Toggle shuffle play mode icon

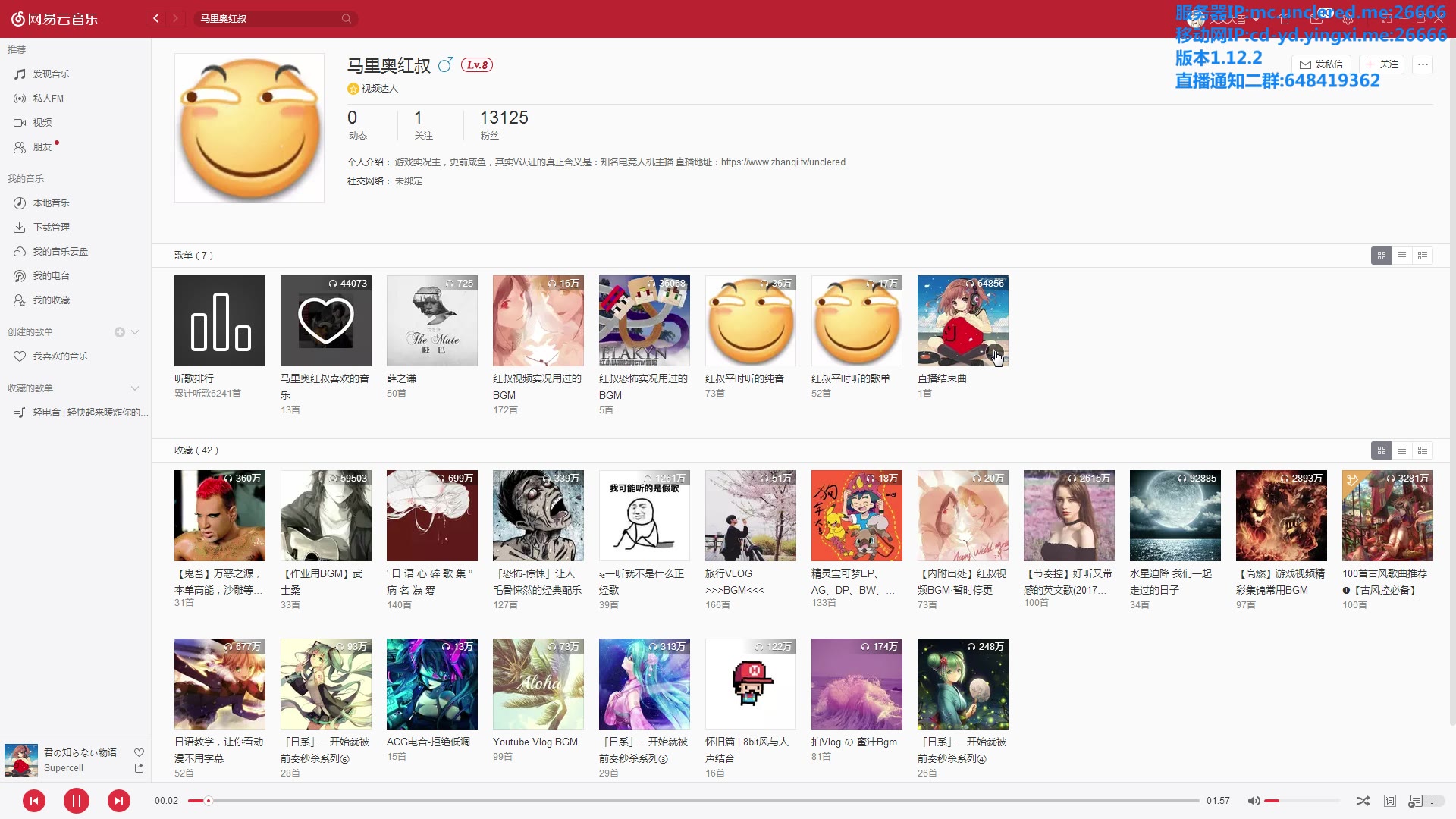point(1363,801)
